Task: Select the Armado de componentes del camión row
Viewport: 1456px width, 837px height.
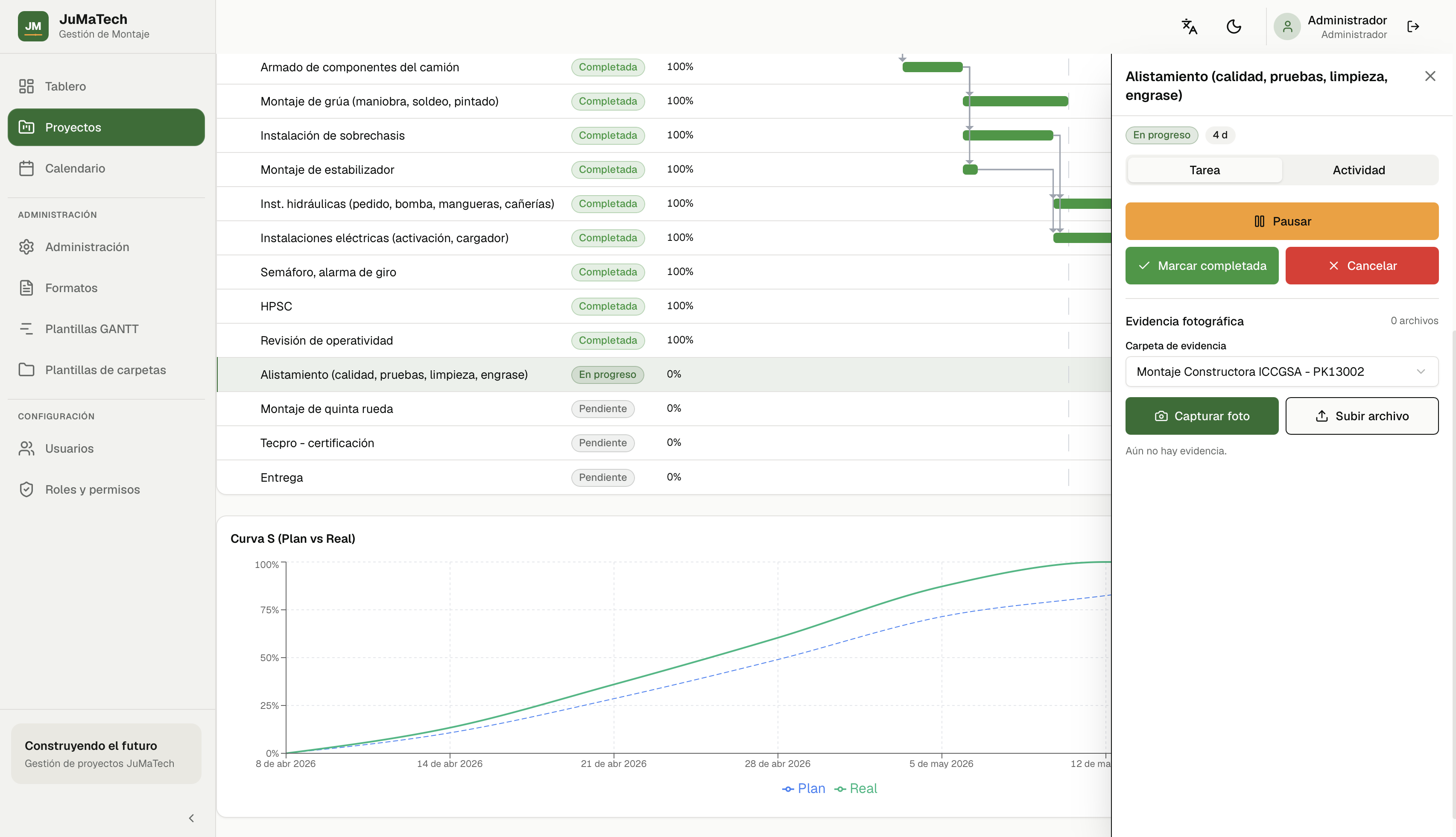Action: pos(664,67)
